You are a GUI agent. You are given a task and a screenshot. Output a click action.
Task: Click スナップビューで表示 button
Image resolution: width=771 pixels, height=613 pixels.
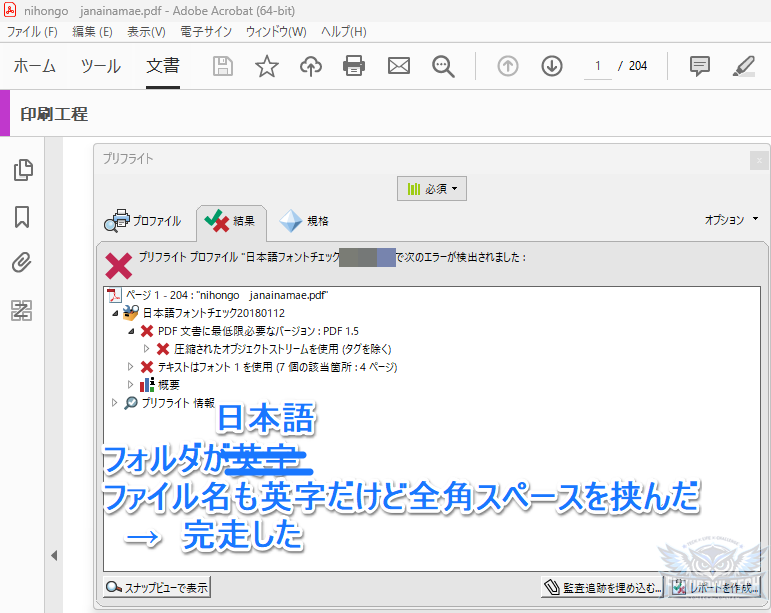(157, 587)
